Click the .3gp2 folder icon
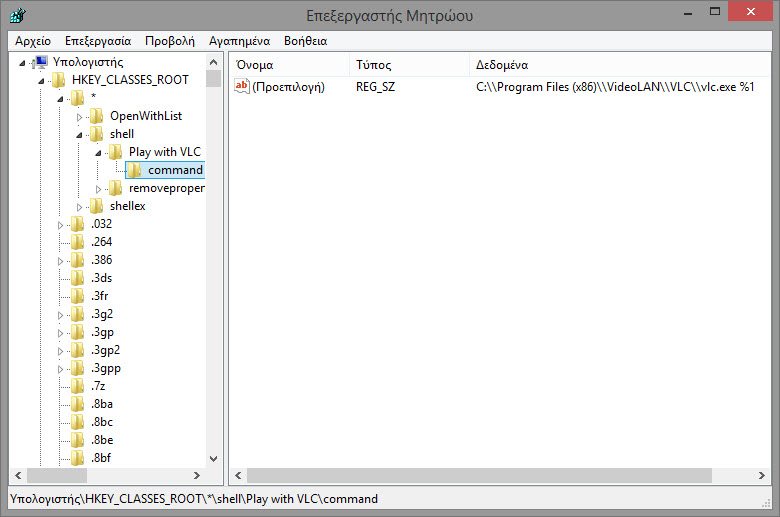The width and height of the screenshot is (780, 517). (x=78, y=350)
